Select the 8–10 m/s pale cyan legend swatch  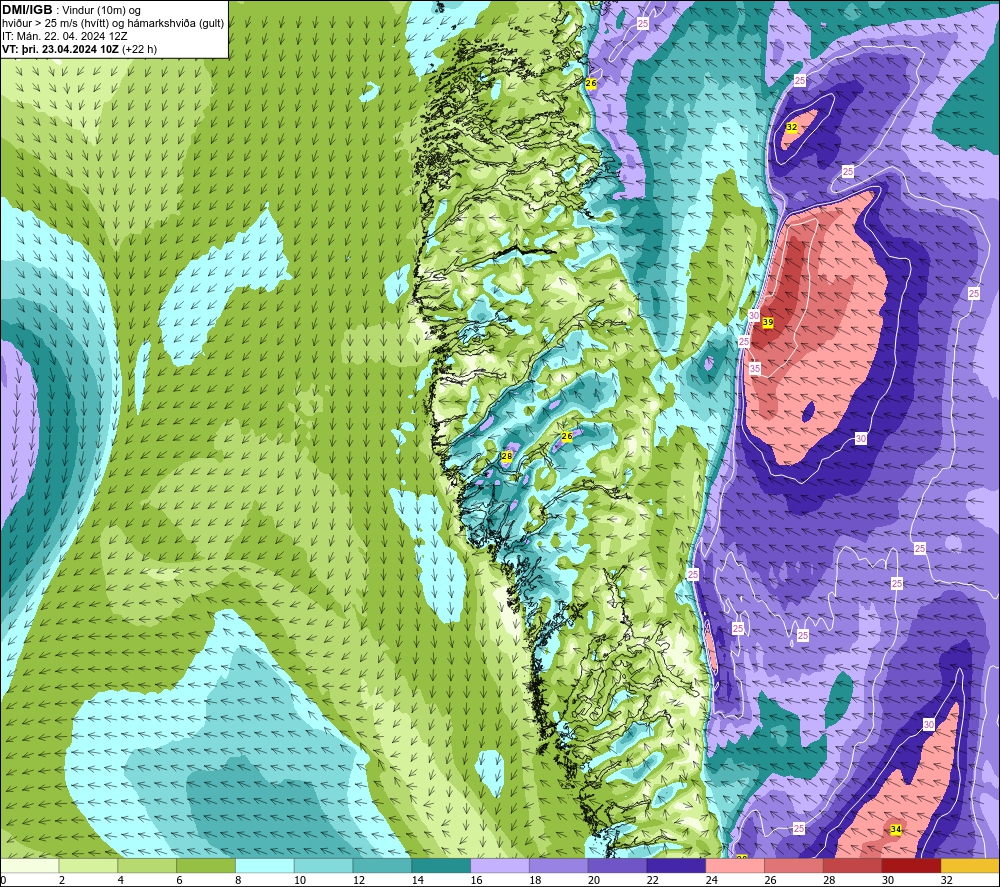pyautogui.click(x=265, y=865)
